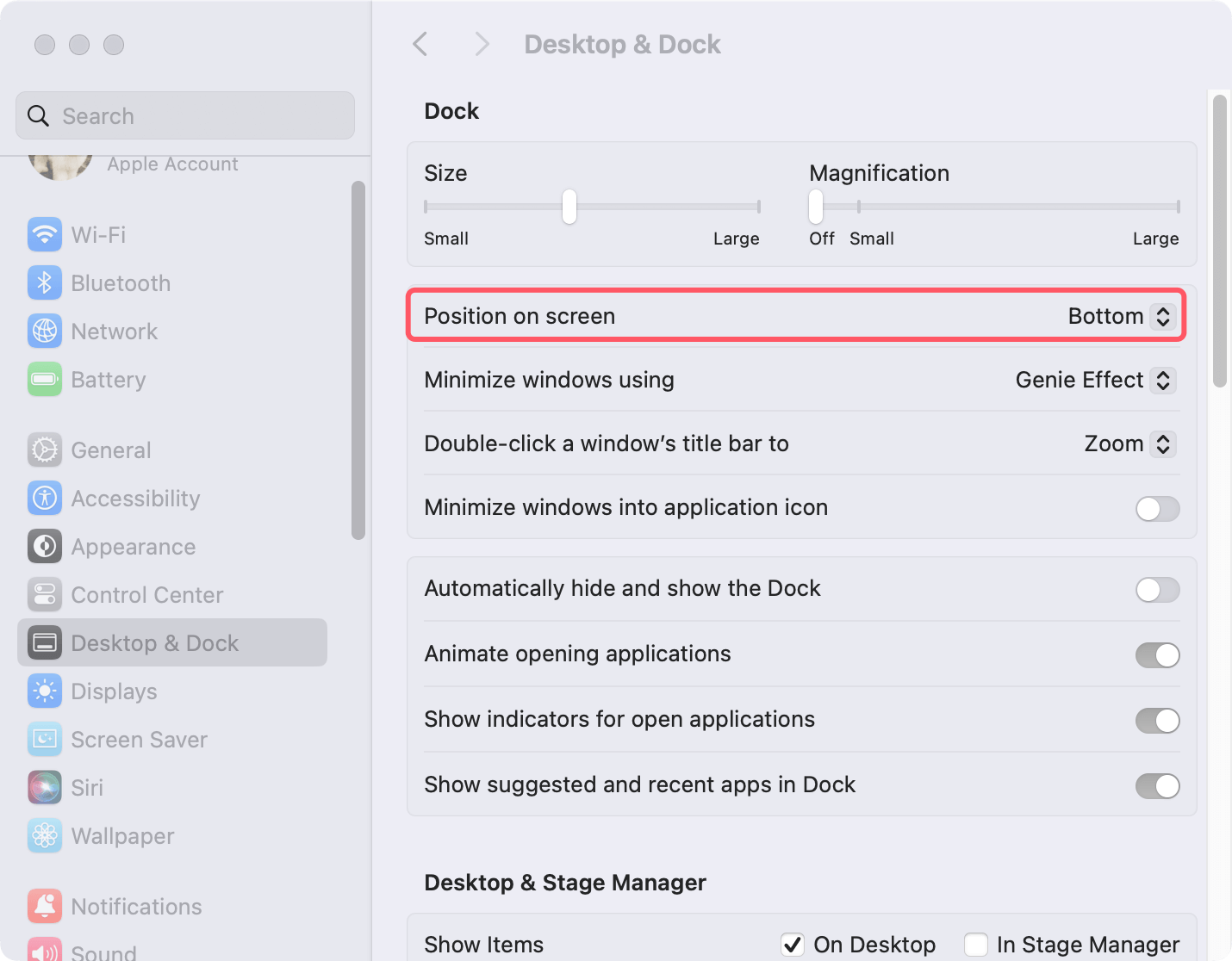Open Siri settings via its icon
The width and height of the screenshot is (1232, 961).
pos(44,787)
